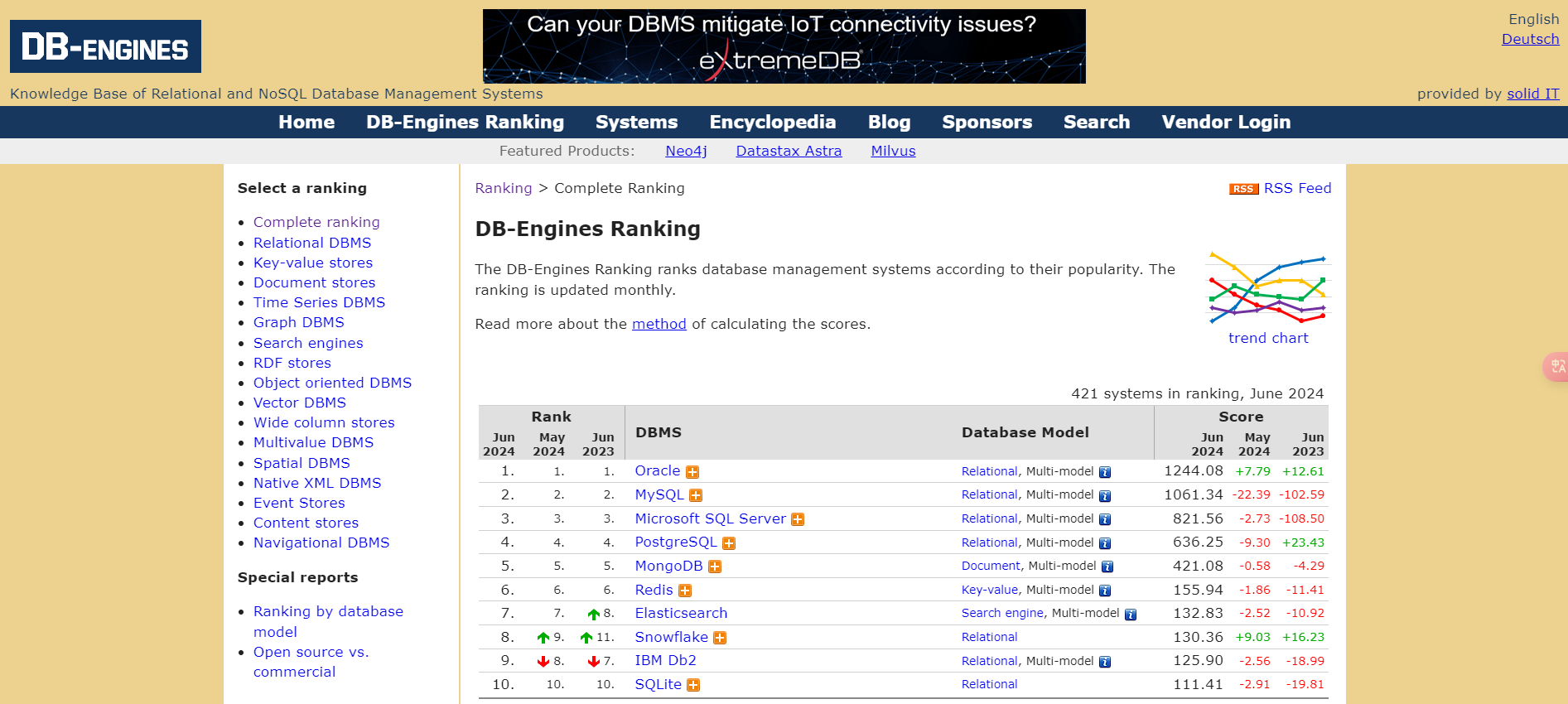Open the Systems menu item
The width and height of the screenshot is (1568, 704).
click(x=636, y=122)
